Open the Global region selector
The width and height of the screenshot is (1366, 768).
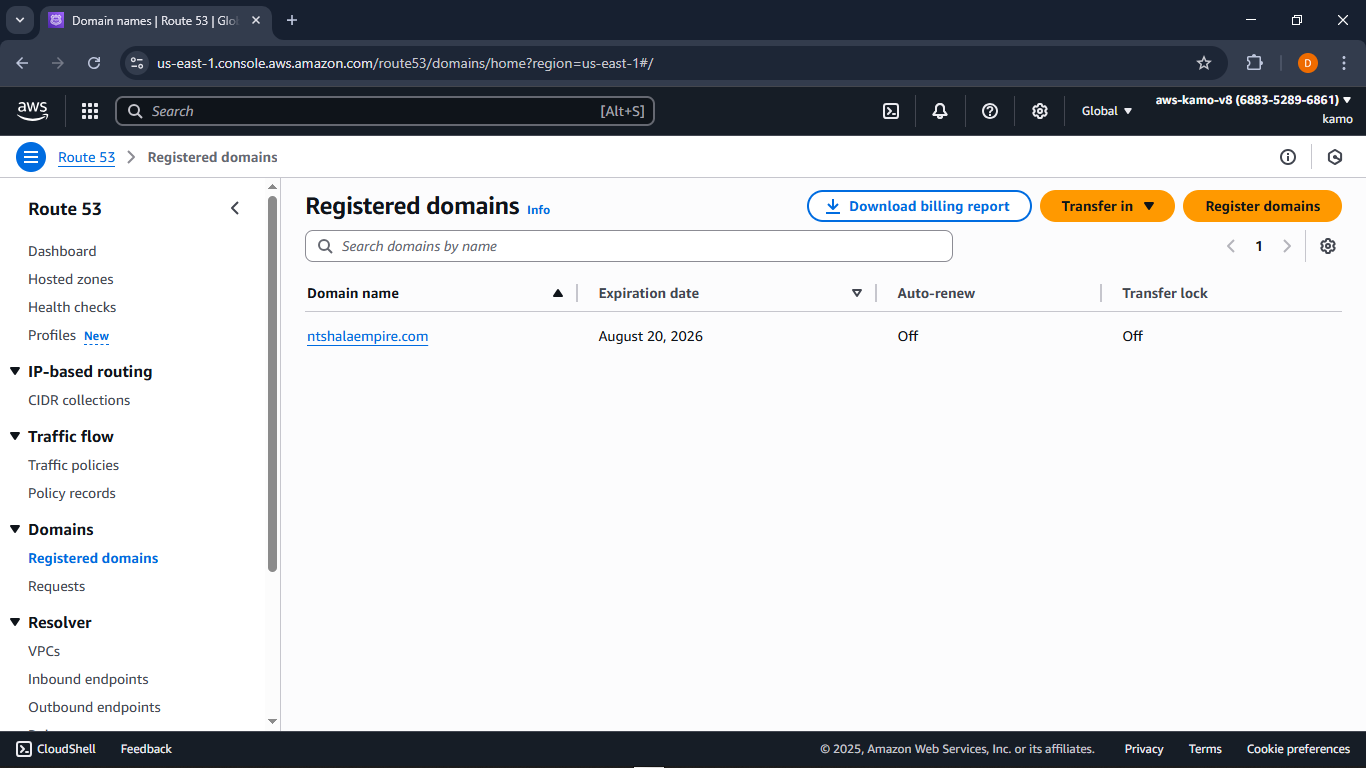tap(1107, 111)
